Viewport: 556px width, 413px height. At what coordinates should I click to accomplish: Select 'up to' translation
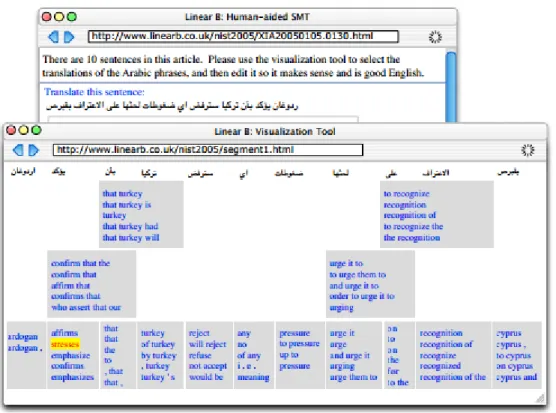[x=289, y=354]
